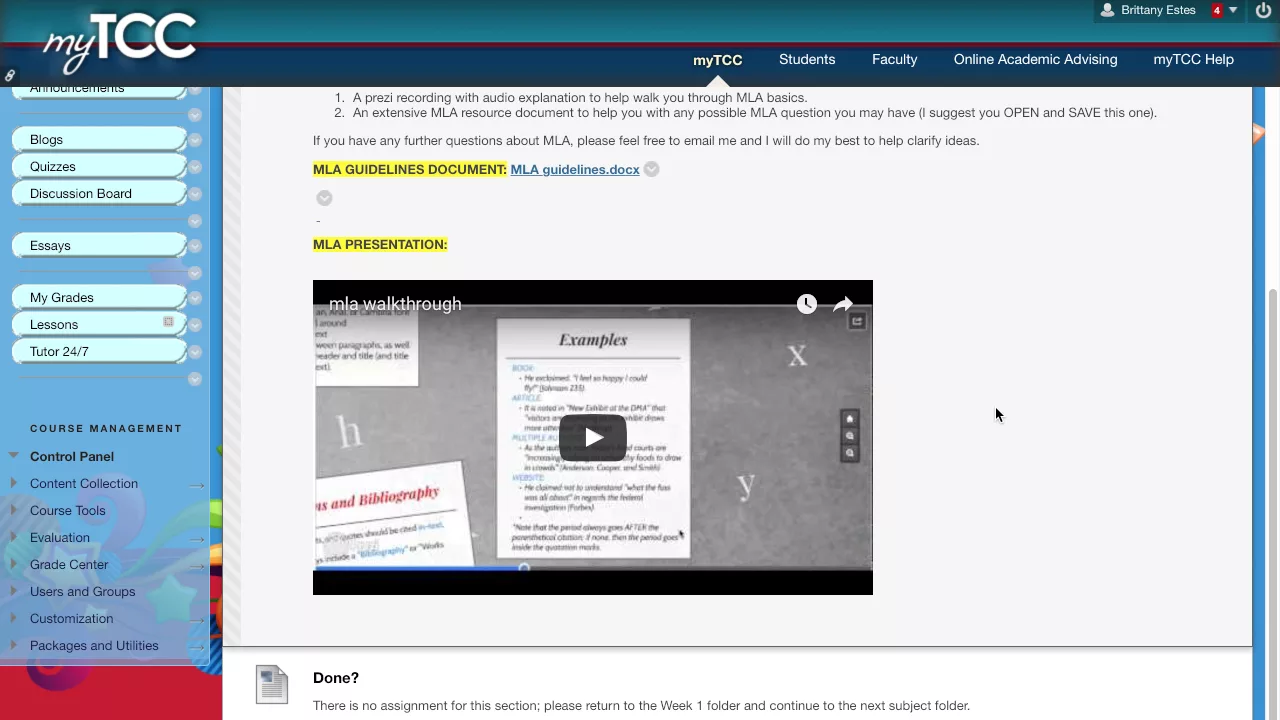Click the prezi home button in video
Image resolution: width=1280 pixels, height=720 pixels.
(849, 419)
